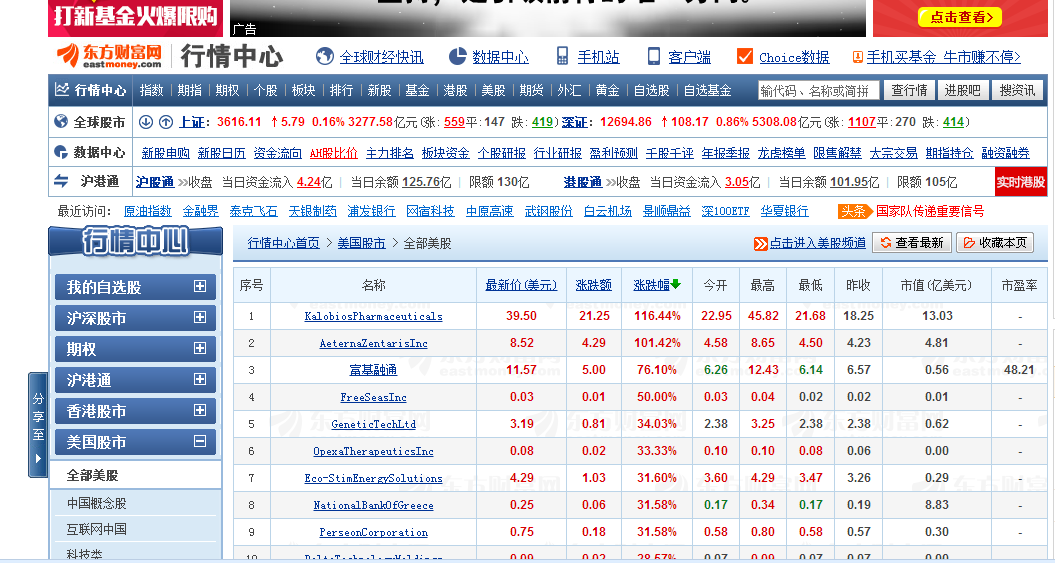The height and width of the screenshot is (563, 1055).
Task: Open the 富基融通 stock
Action: click(373, 370)
